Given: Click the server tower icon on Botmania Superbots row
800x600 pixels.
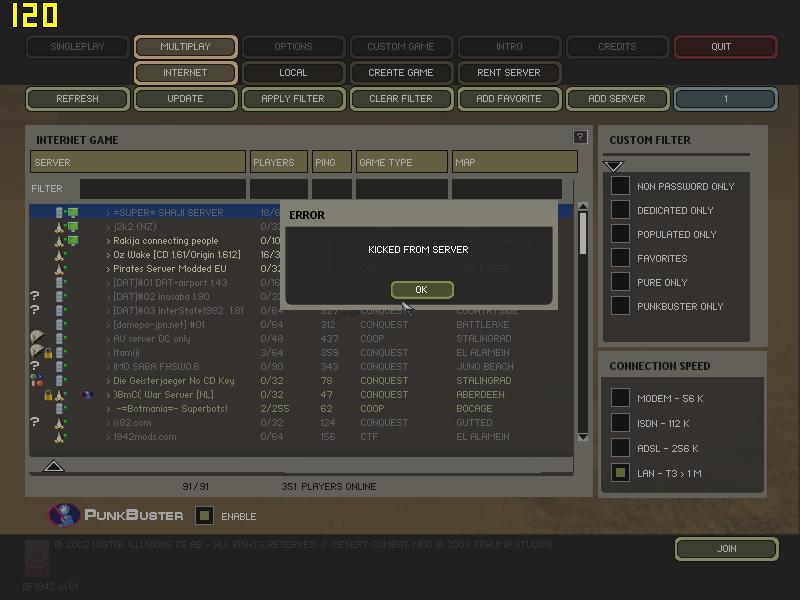Looking at the screenshot, I should tap(59, 409).
